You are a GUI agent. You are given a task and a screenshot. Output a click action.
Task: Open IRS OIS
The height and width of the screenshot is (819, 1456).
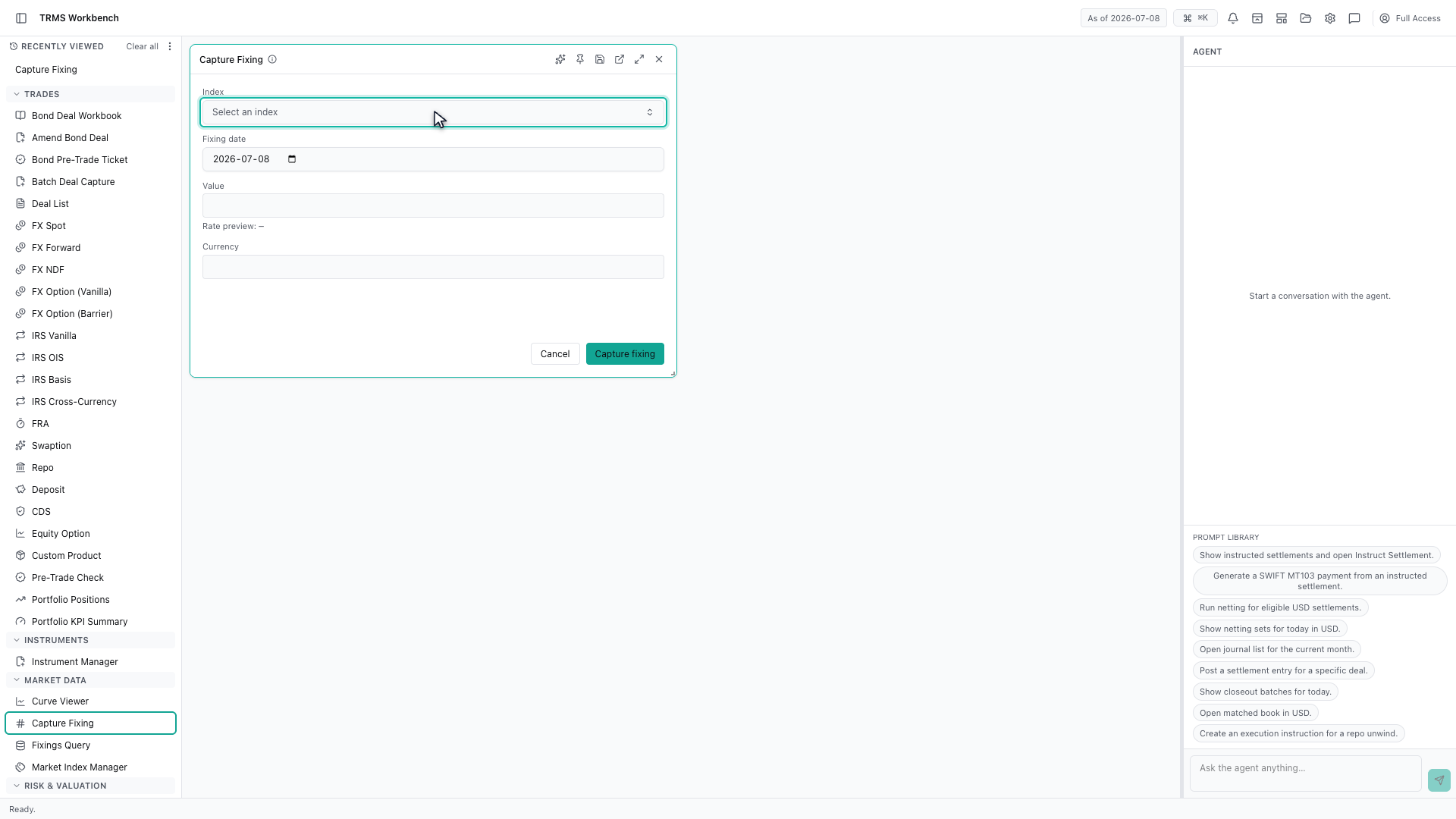90,358
